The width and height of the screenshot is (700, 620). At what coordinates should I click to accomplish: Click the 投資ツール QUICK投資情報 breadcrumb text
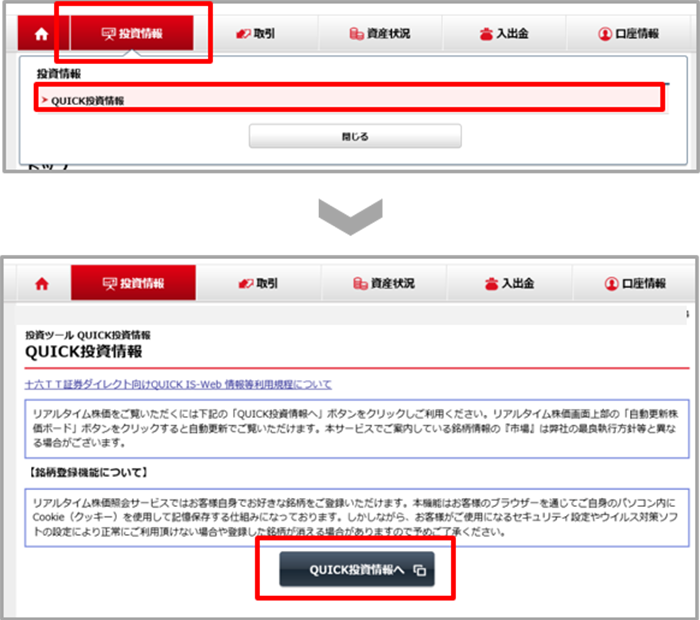point(88,335)
